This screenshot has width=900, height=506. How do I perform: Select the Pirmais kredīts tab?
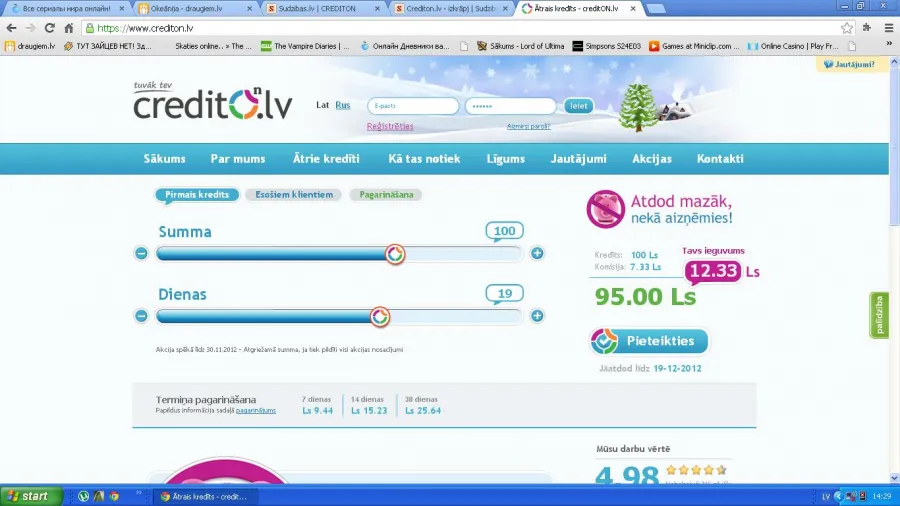(x=197, y=194)
